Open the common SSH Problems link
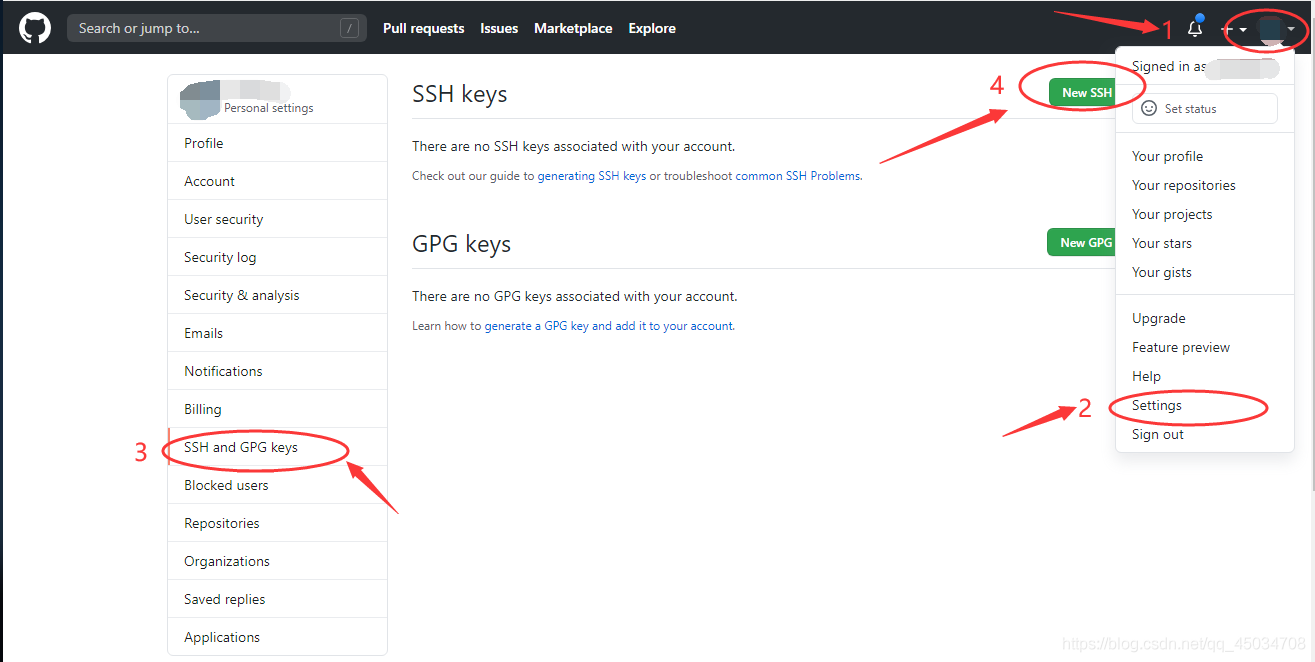The image size is (1315, 662). click(x=798, y=176)
